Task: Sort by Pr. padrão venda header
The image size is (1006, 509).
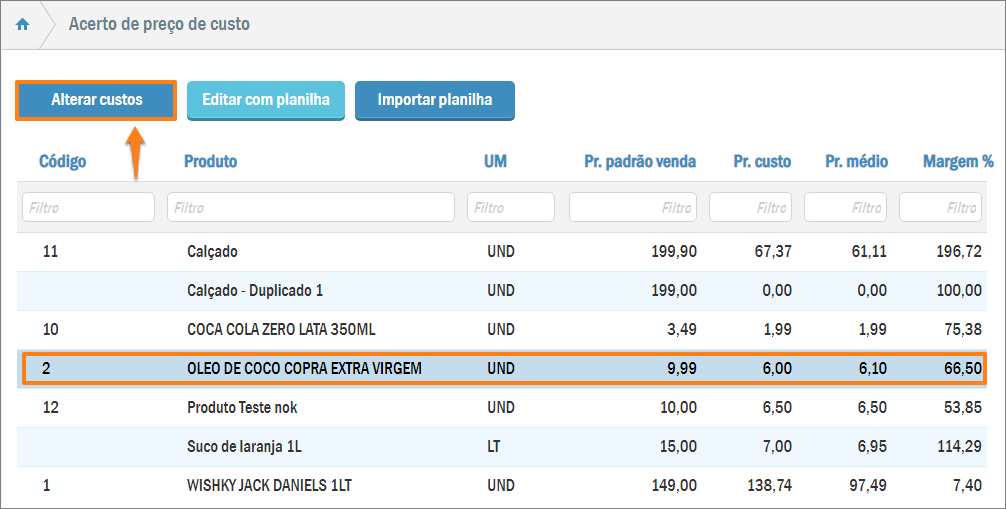Action: click(640, 161)
